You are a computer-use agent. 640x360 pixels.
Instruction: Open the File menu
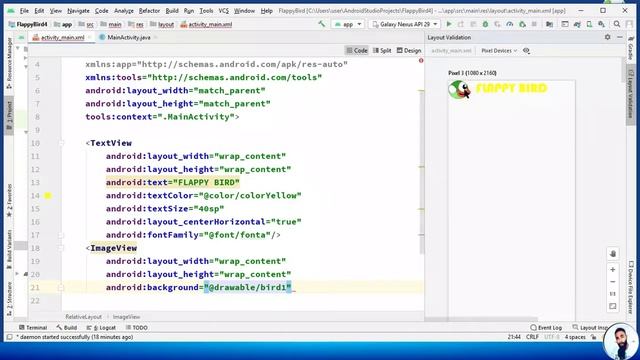tap(24, 11)
